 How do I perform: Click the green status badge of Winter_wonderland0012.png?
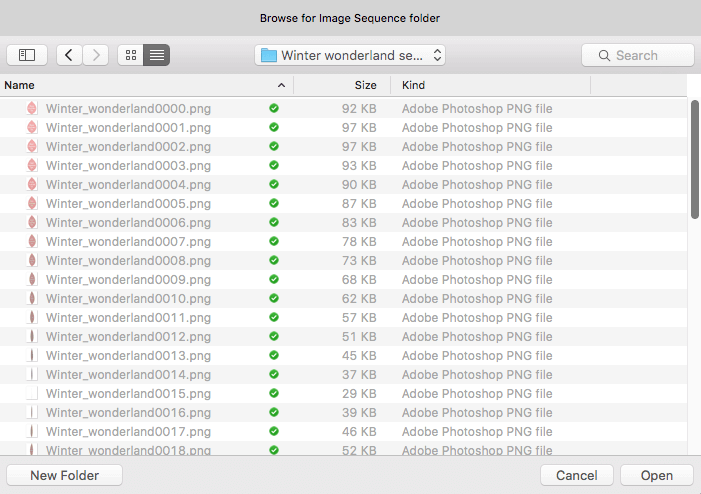point(274,336)
